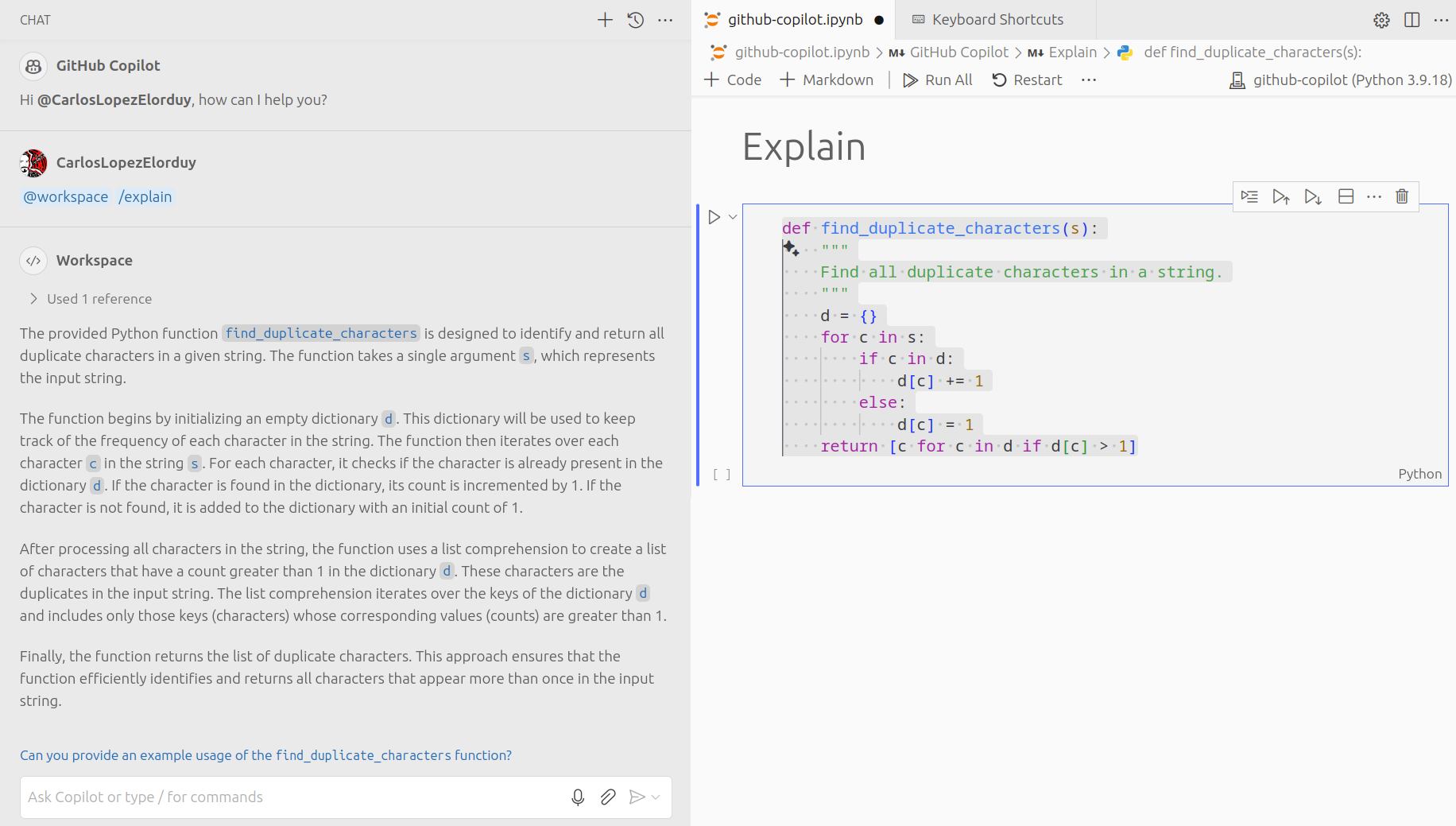Open send button dropdown chevron
The image size is (1456, 826).
(656, 797)
